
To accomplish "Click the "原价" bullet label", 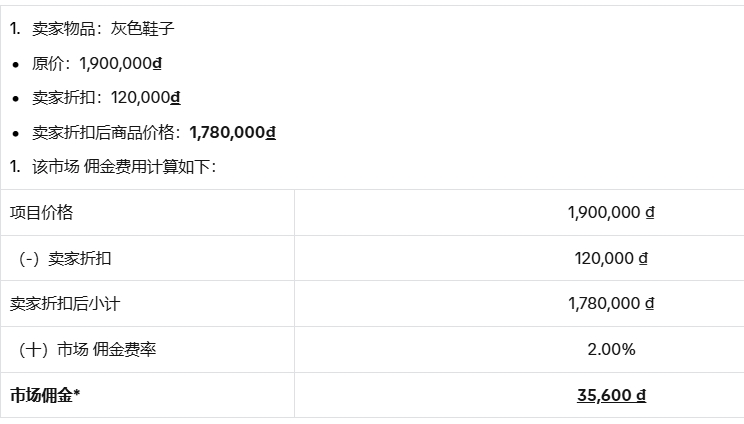I will (x=47, y=63).
